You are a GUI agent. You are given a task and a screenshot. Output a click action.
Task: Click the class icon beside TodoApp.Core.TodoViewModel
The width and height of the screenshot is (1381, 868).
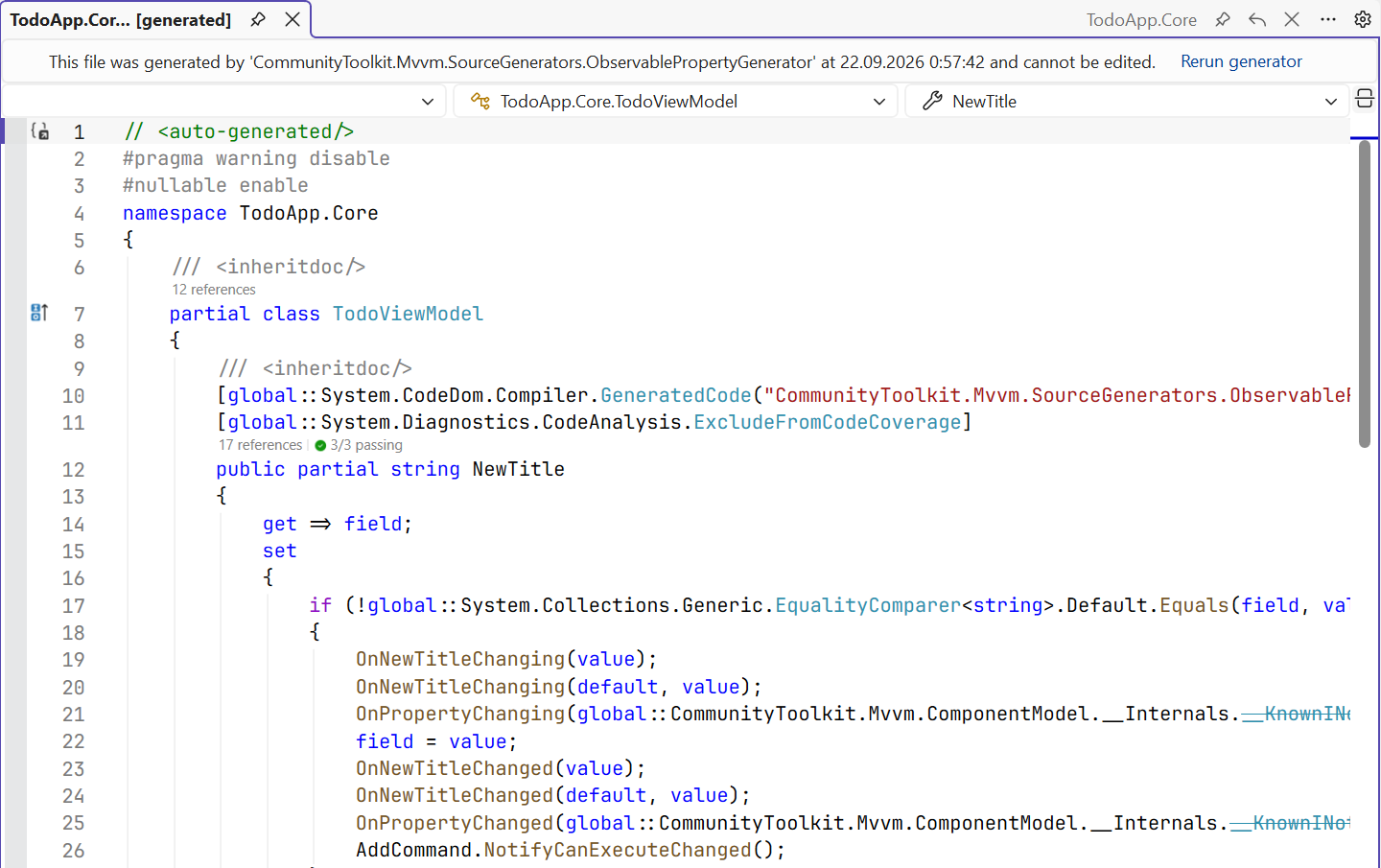[480, 101]
